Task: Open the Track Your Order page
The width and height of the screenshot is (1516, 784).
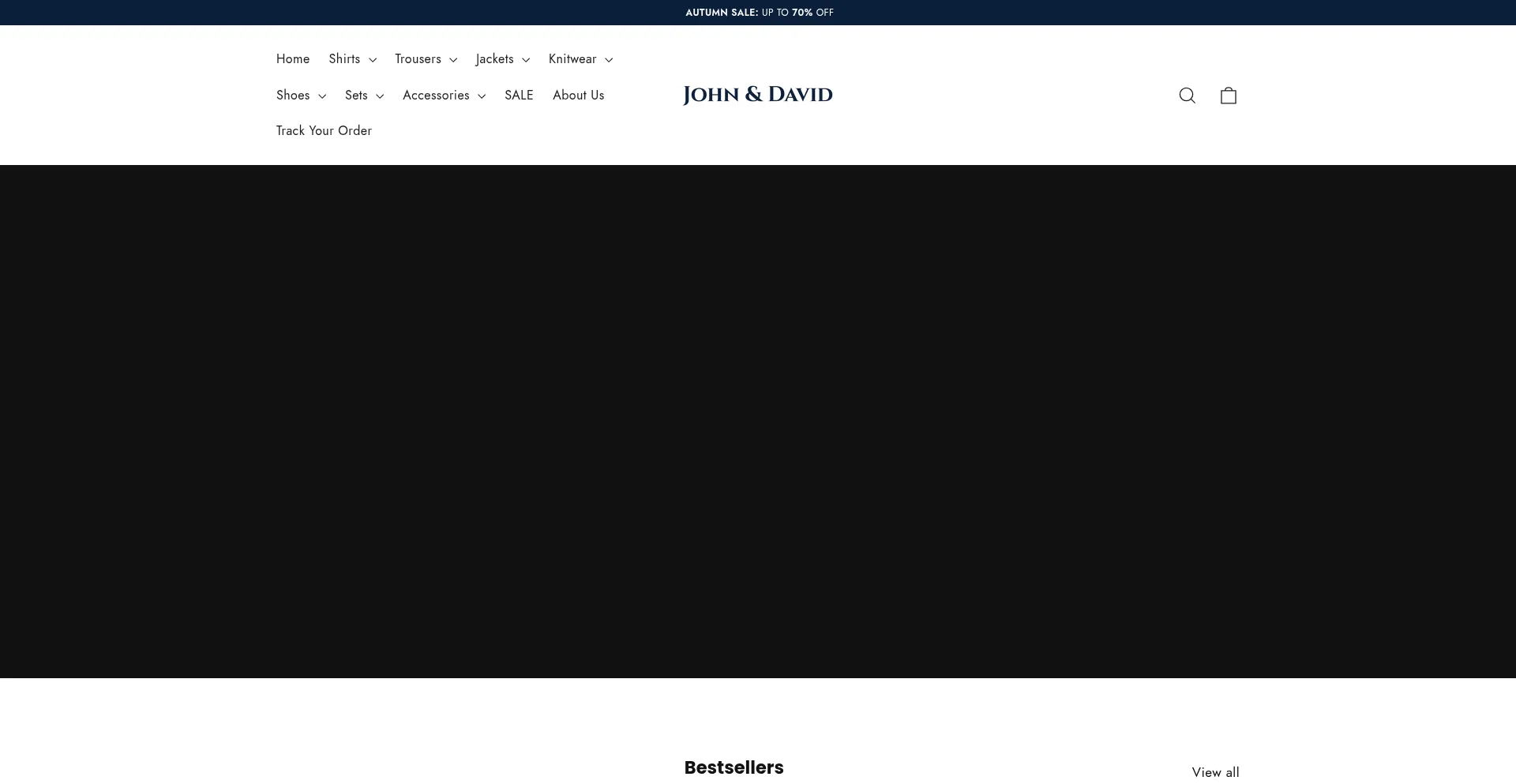Action: pyautogui.click(x=324, y=131)
